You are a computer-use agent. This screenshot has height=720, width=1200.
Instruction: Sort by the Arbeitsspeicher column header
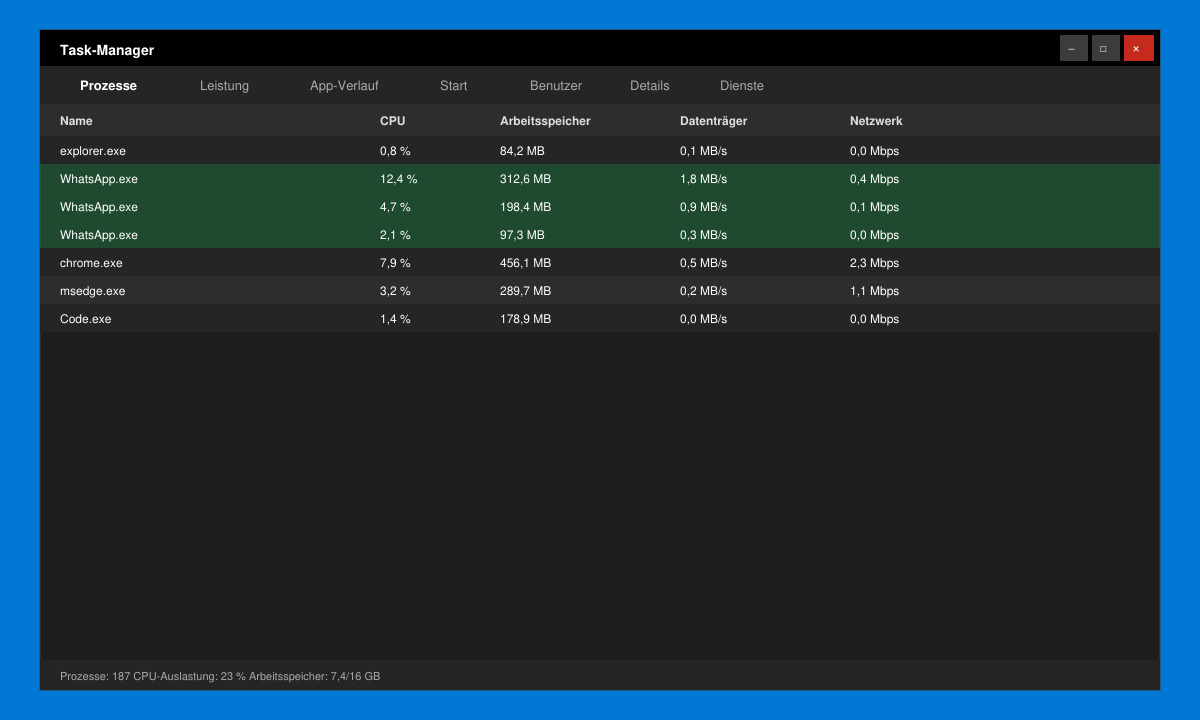[x=545, y=121]
